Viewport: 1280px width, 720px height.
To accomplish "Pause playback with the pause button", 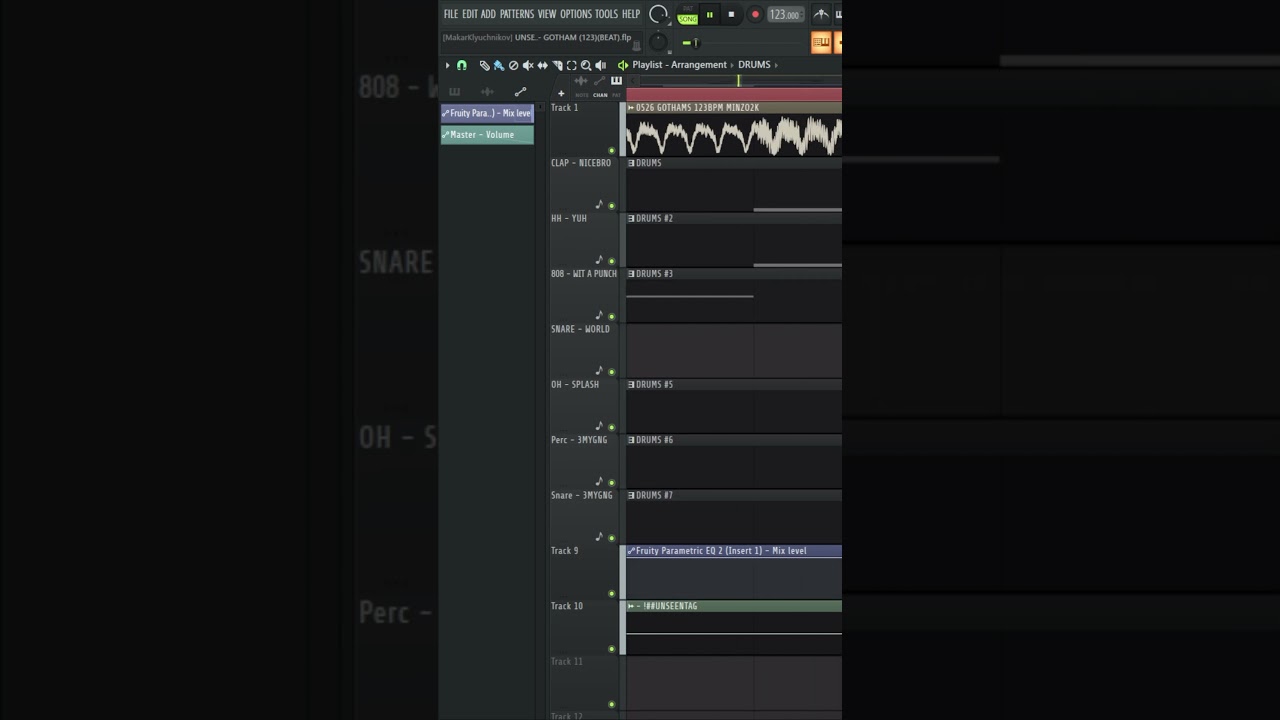I will (710, 14).
